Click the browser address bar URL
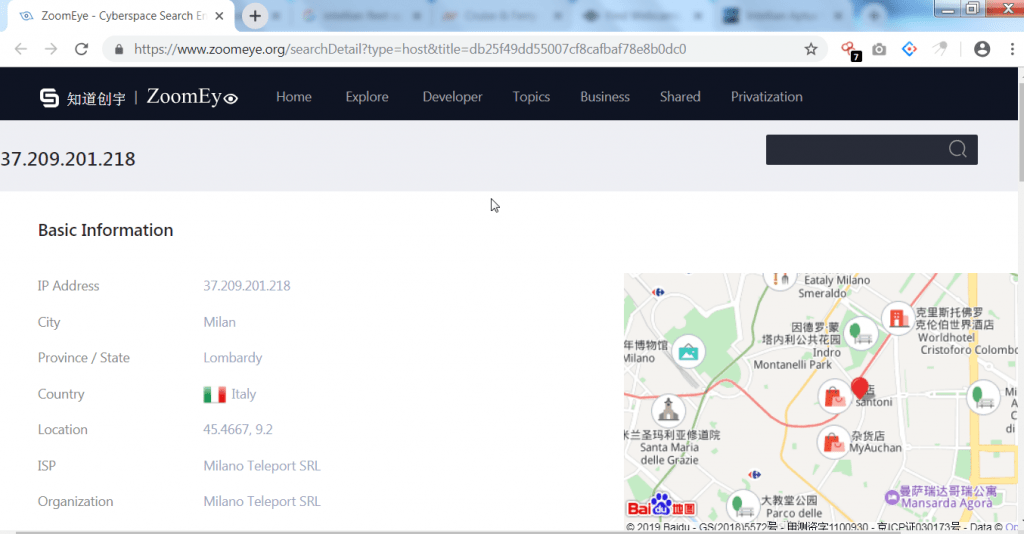The image size is (1024, 534). click(410, 49)
